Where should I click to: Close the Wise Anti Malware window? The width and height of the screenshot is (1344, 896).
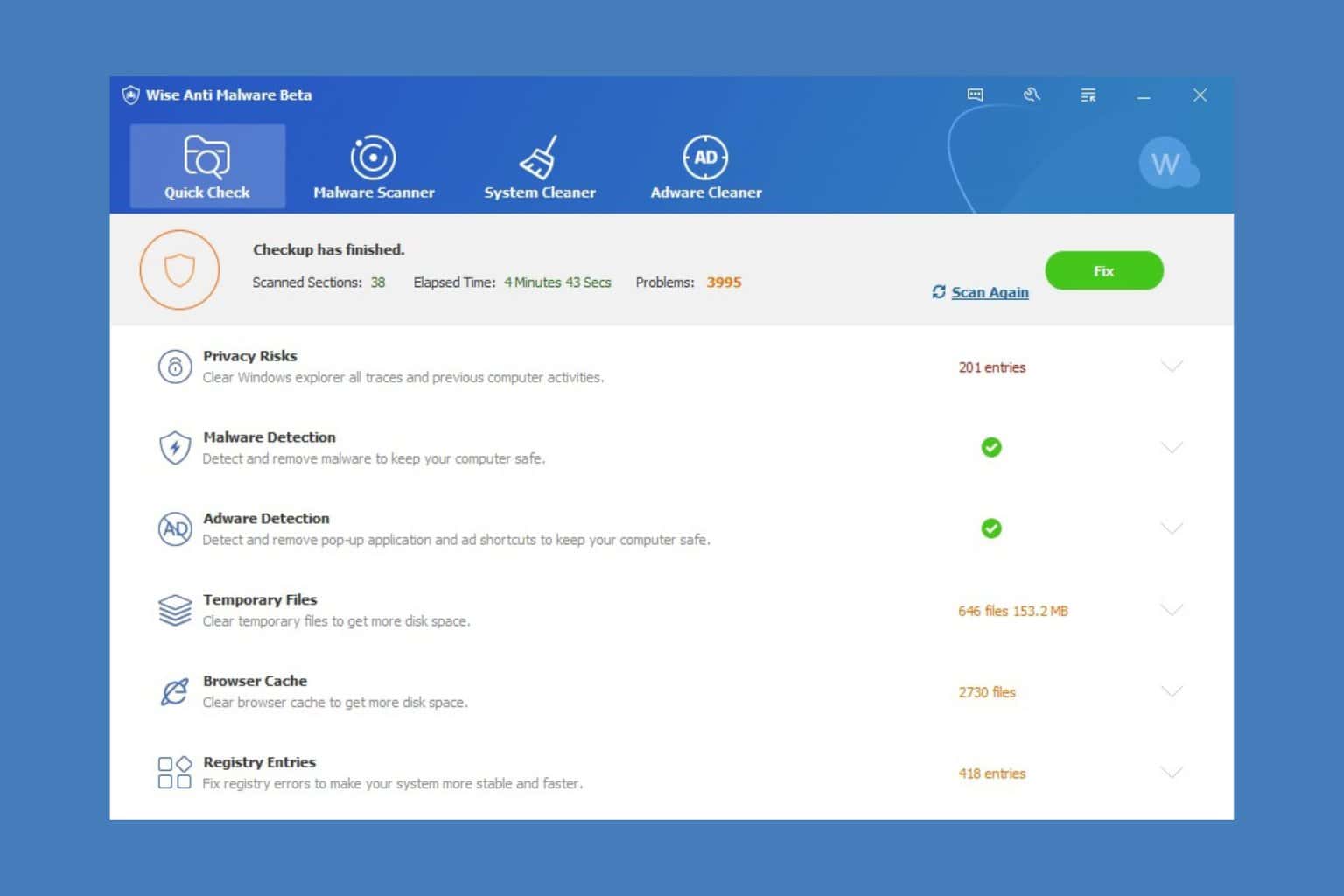click(1200, 94)
